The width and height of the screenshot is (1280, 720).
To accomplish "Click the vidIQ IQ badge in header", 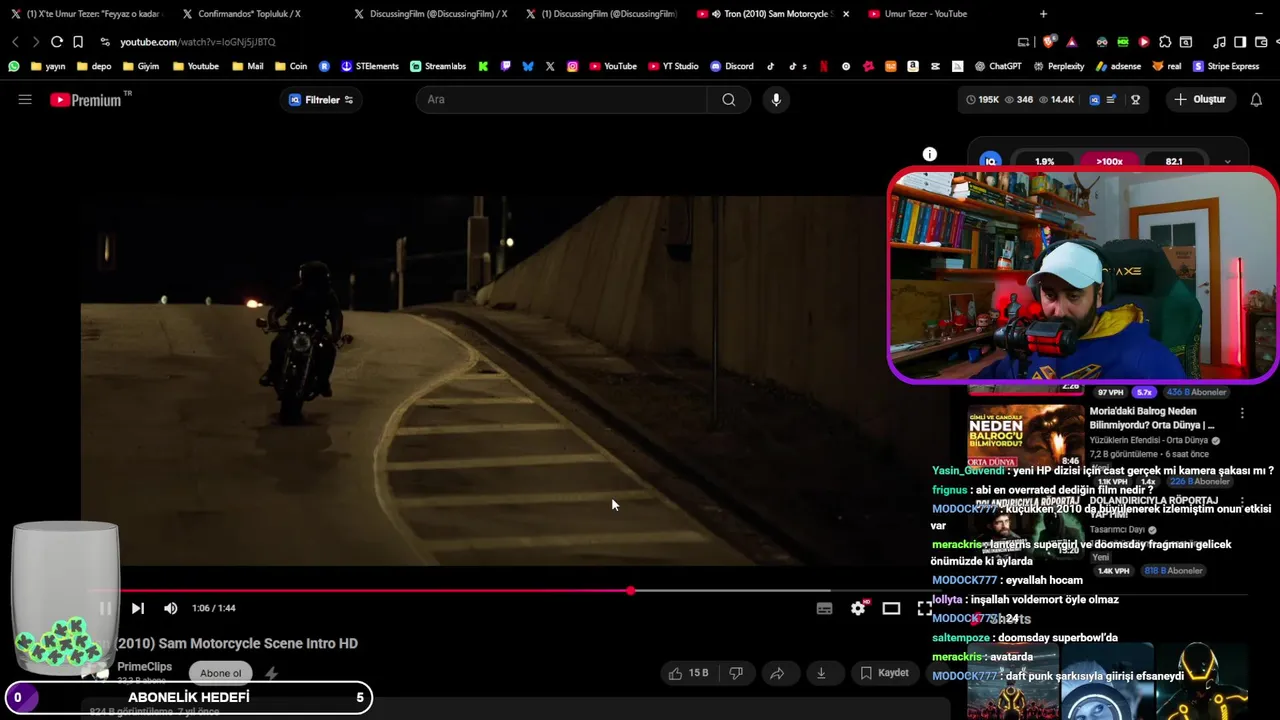I will pos(1095,100).
